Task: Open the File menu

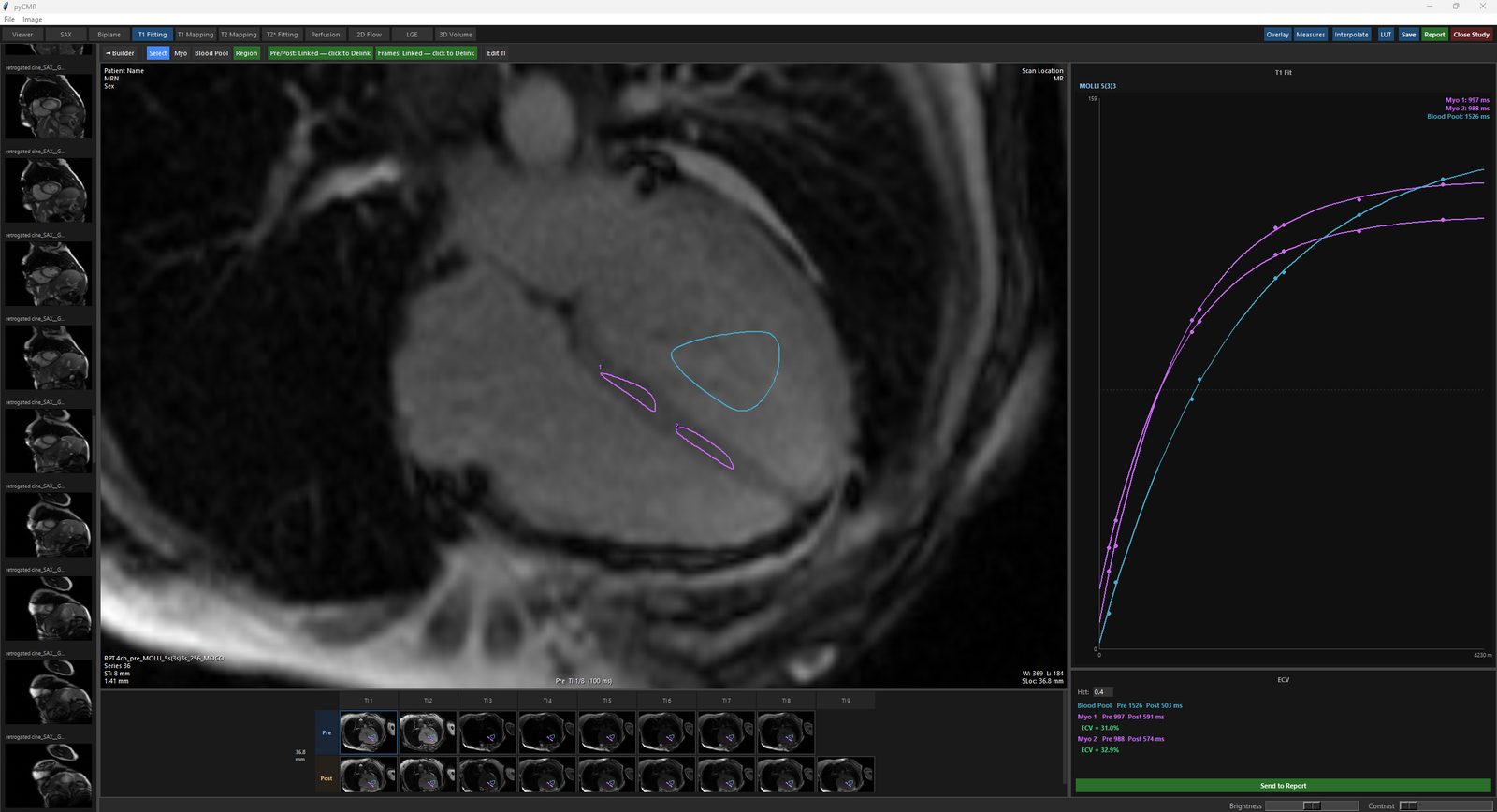Action: (x=8, y=19)
